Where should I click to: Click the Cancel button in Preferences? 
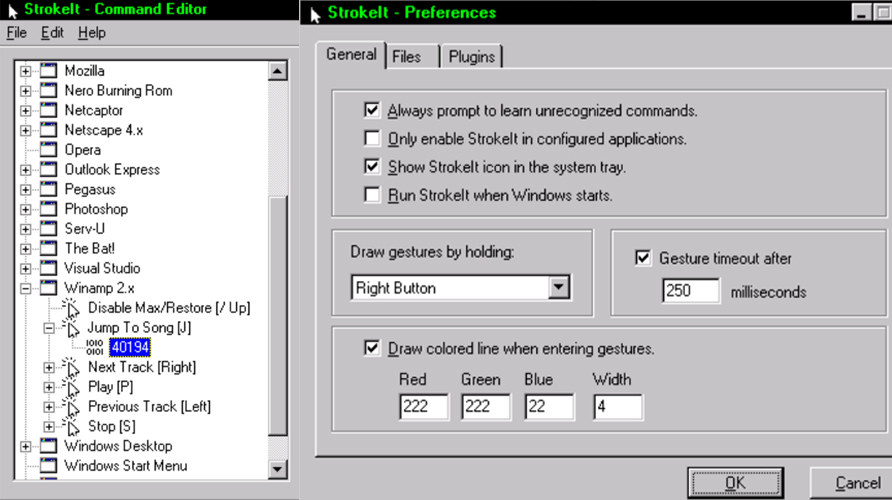point(851,483)
